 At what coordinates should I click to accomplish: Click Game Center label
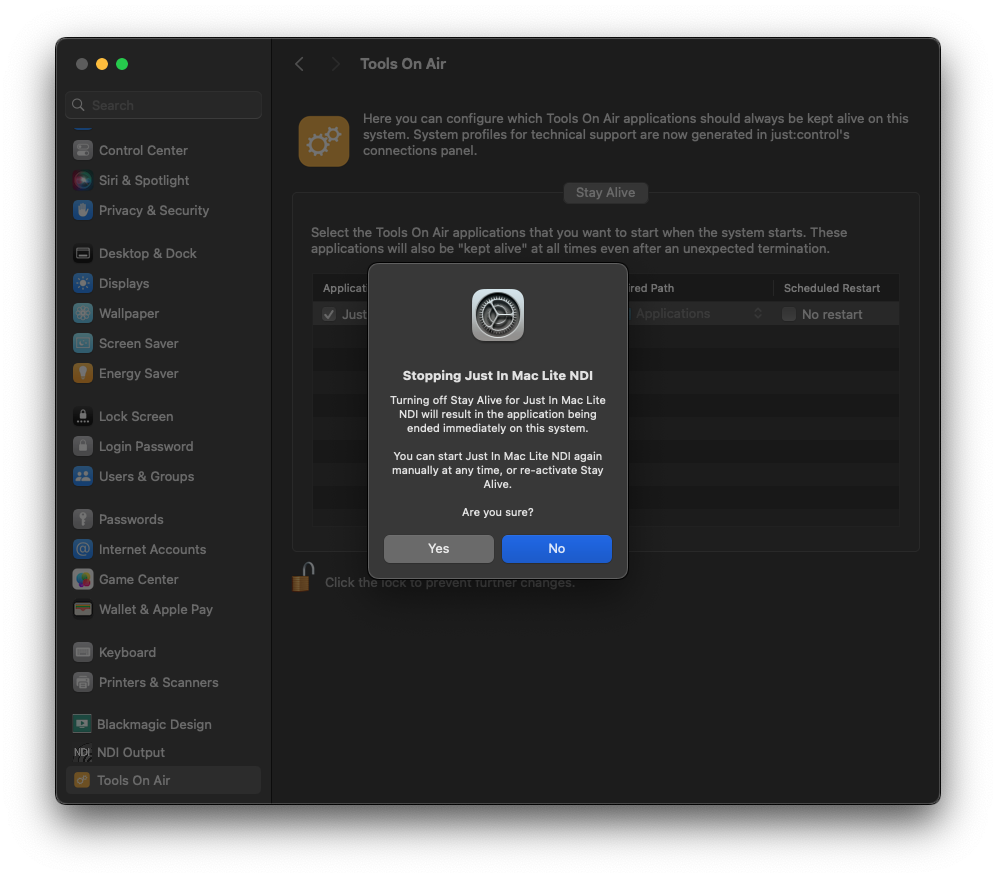pyautogui.click(x=138, y=579)
